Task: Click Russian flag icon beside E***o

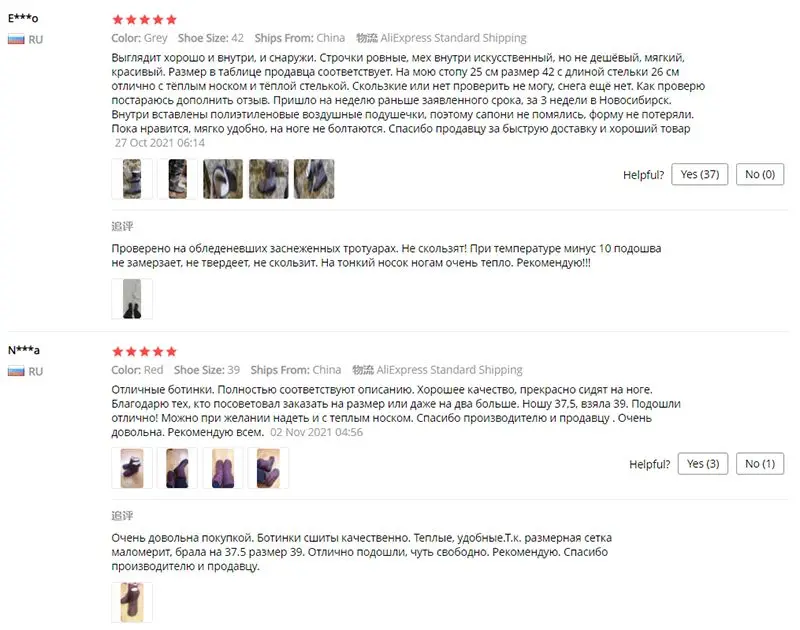Action: click(x=16, y=40)
